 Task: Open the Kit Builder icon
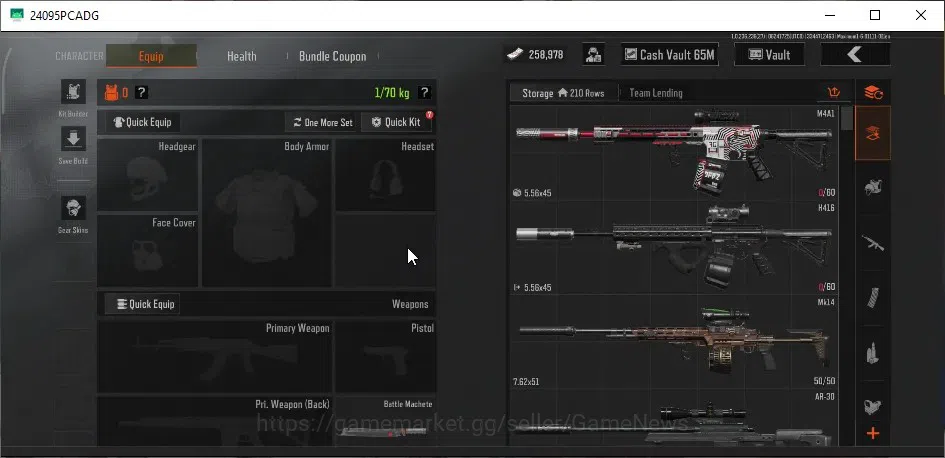click(x=74, y=92)
